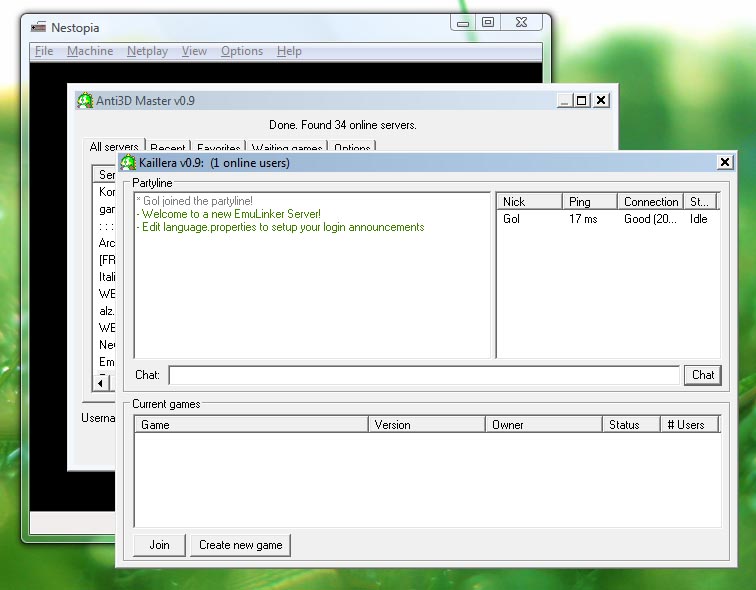Click into the Chat message input field

point(424,375)
